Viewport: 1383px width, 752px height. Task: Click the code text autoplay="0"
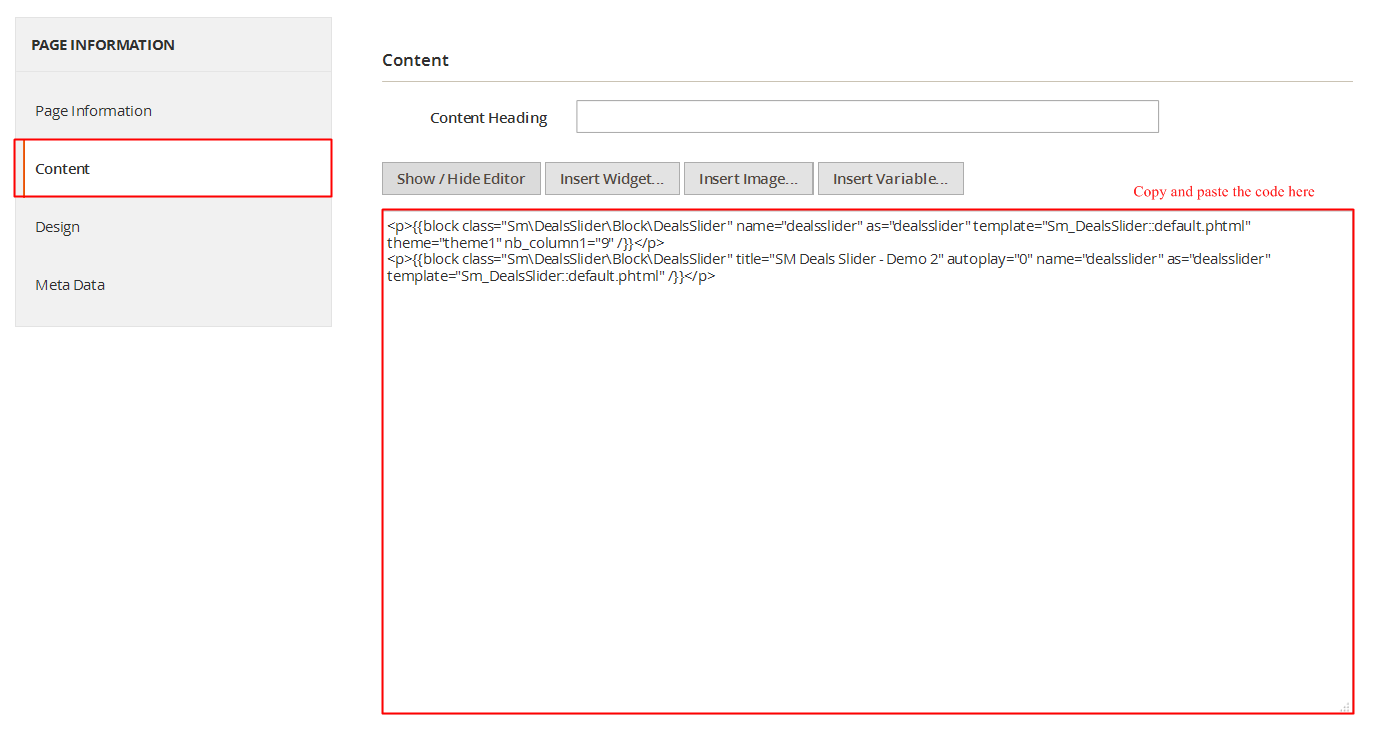pos(990,259)
